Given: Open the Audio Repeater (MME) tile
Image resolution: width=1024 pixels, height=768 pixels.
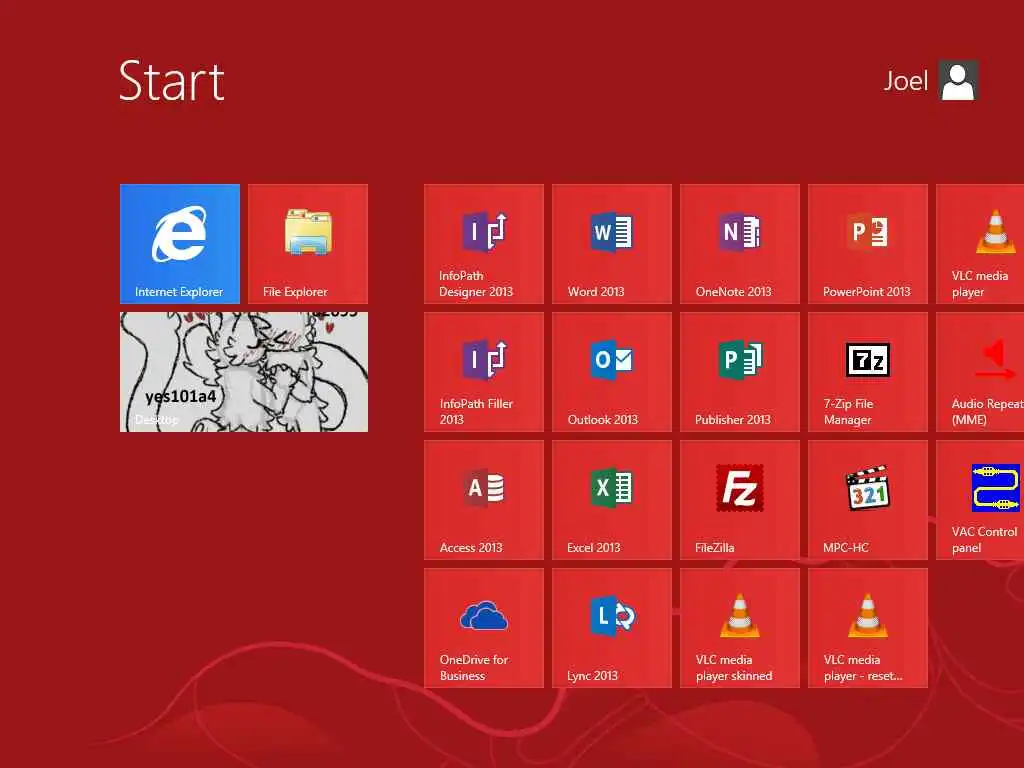Looking at the screenshot, I should [x=980, y=372].
